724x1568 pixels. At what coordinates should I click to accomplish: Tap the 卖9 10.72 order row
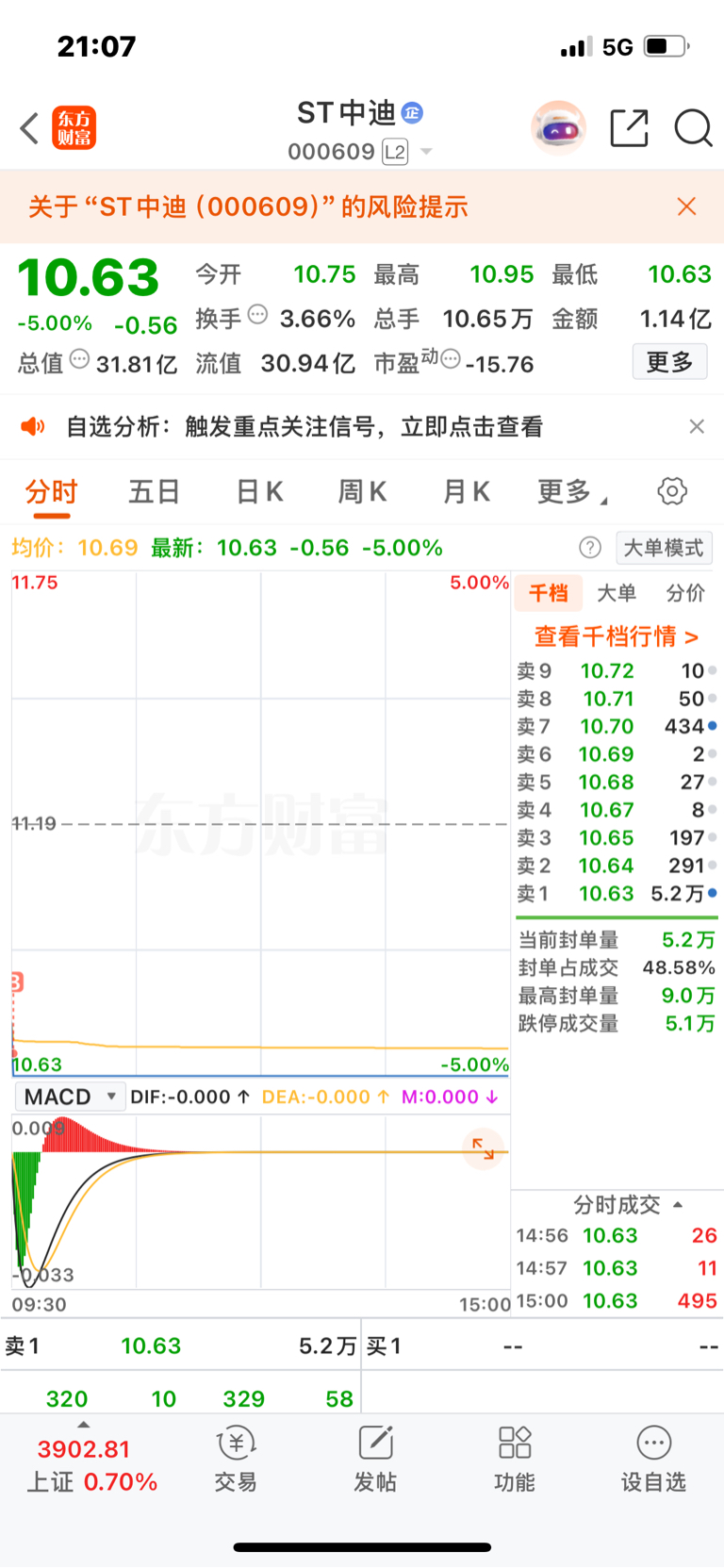pyautogui.click(x=617, y=671)
